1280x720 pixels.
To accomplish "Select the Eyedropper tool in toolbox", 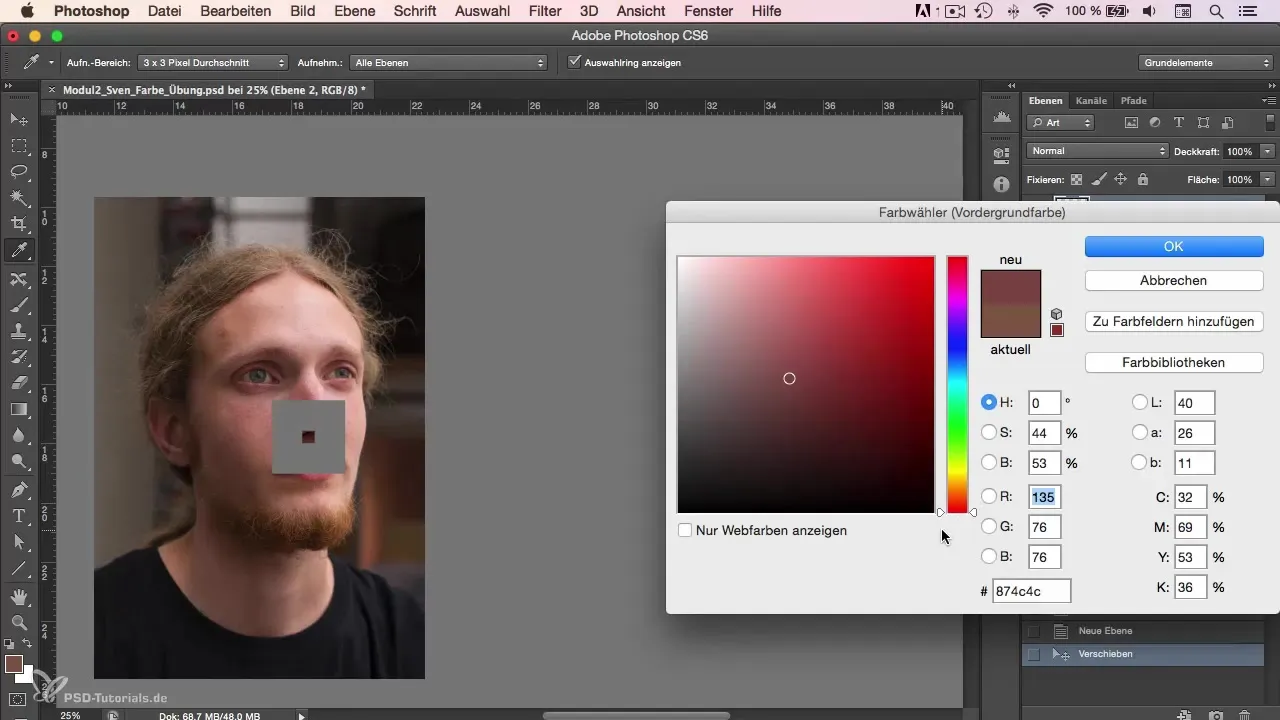I will coord(18,250).
